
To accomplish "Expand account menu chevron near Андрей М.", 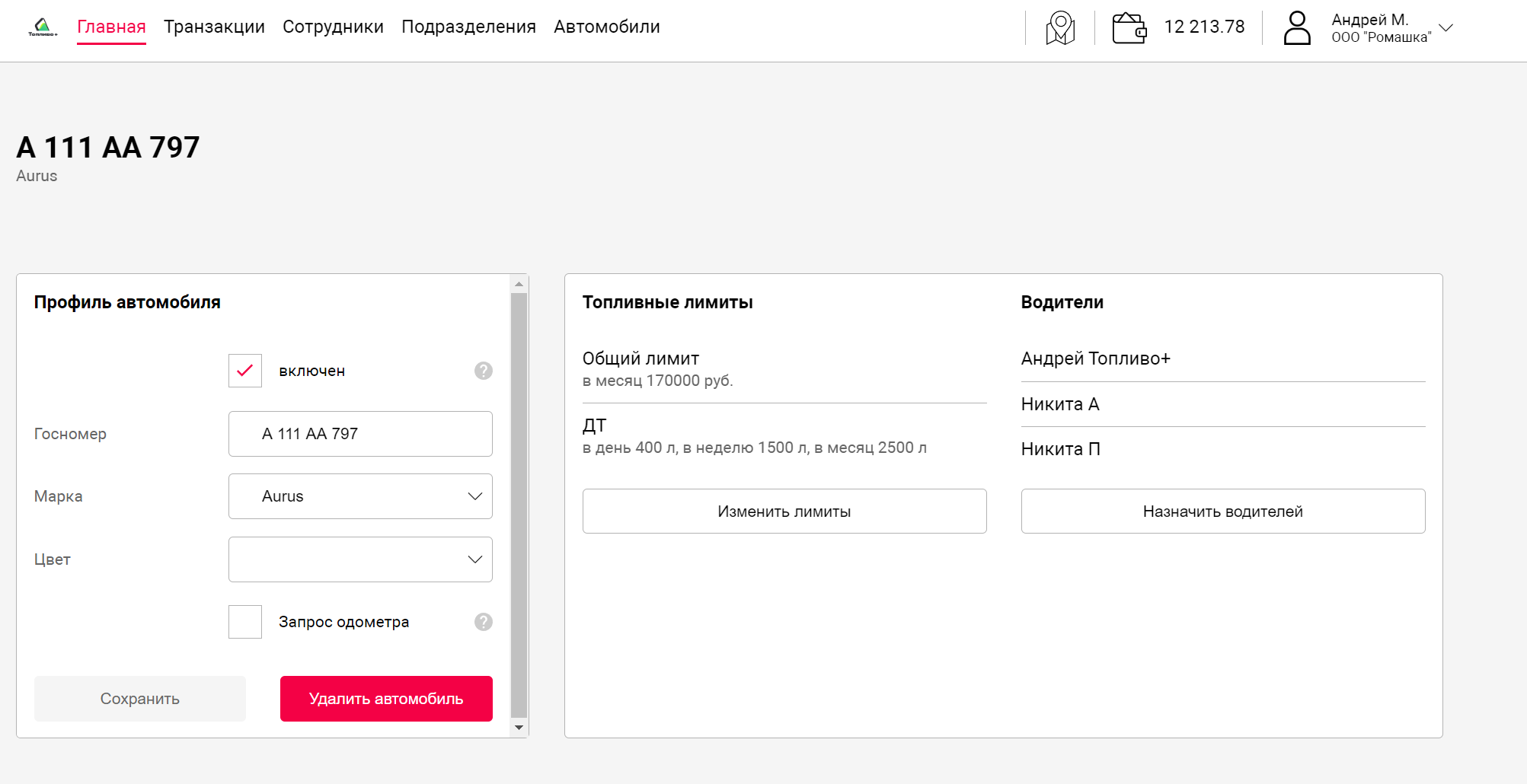I will (x=1446, y=27).
